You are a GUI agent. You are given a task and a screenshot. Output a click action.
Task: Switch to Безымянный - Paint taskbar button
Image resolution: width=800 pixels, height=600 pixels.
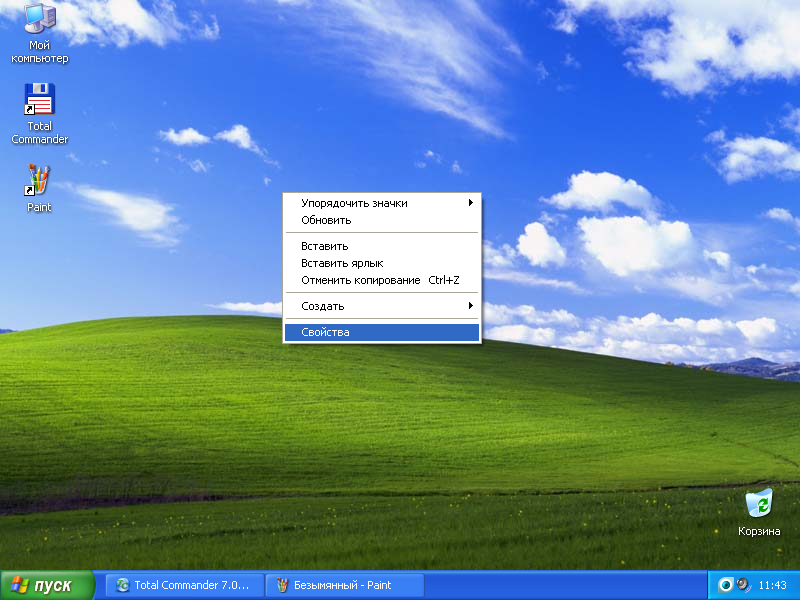345,585
